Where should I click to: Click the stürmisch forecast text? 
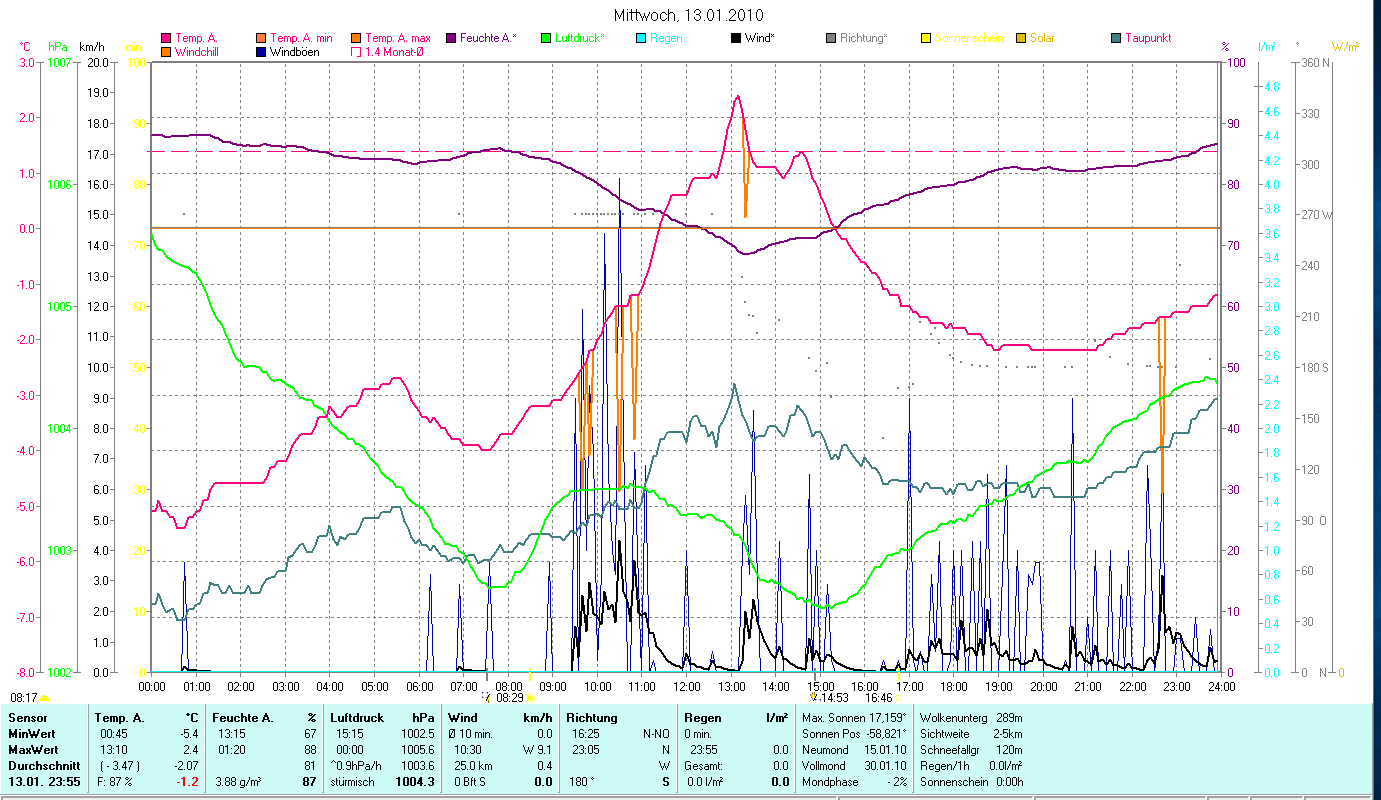coord(352,782)
